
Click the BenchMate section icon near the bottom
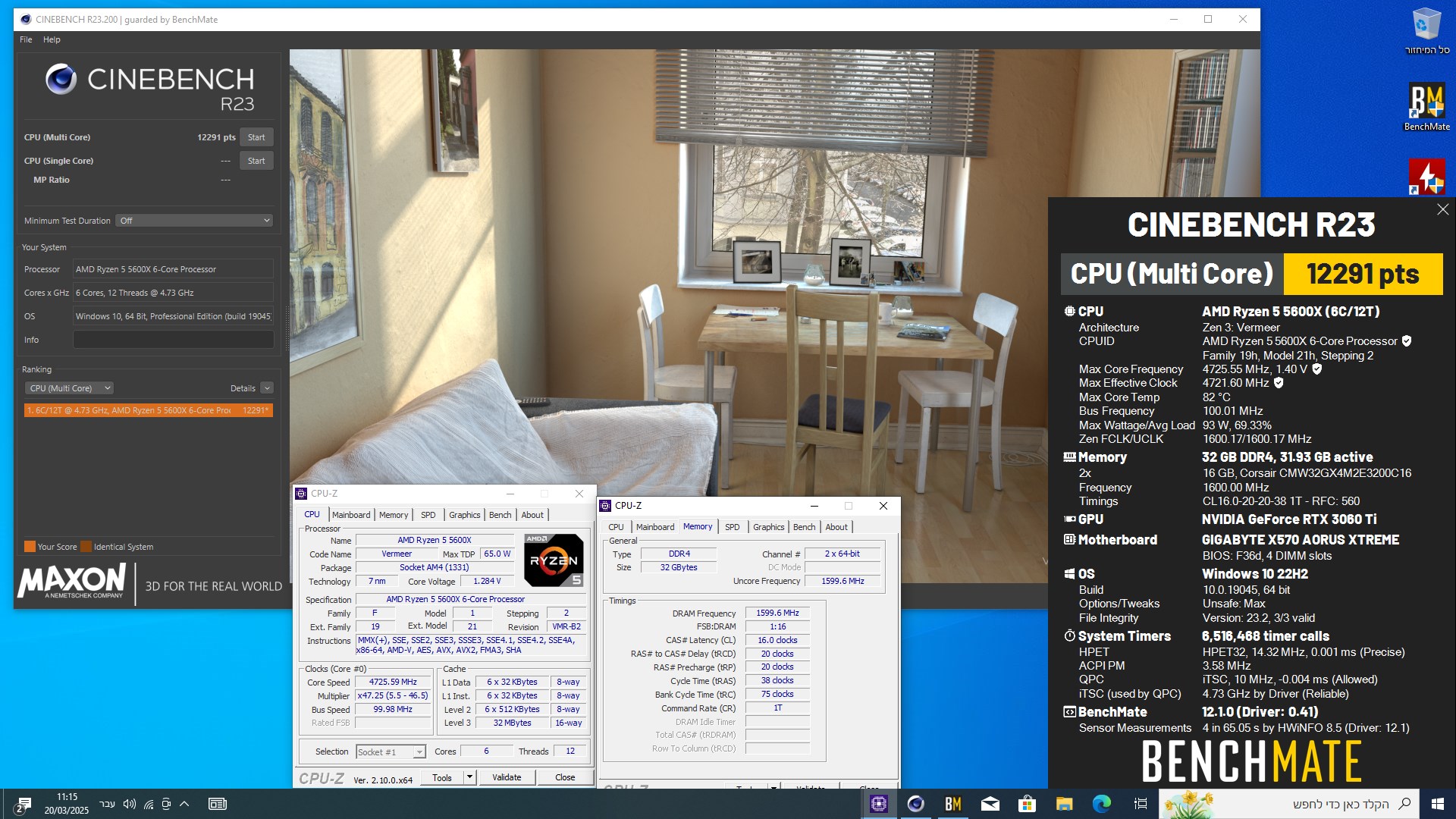1069,712
